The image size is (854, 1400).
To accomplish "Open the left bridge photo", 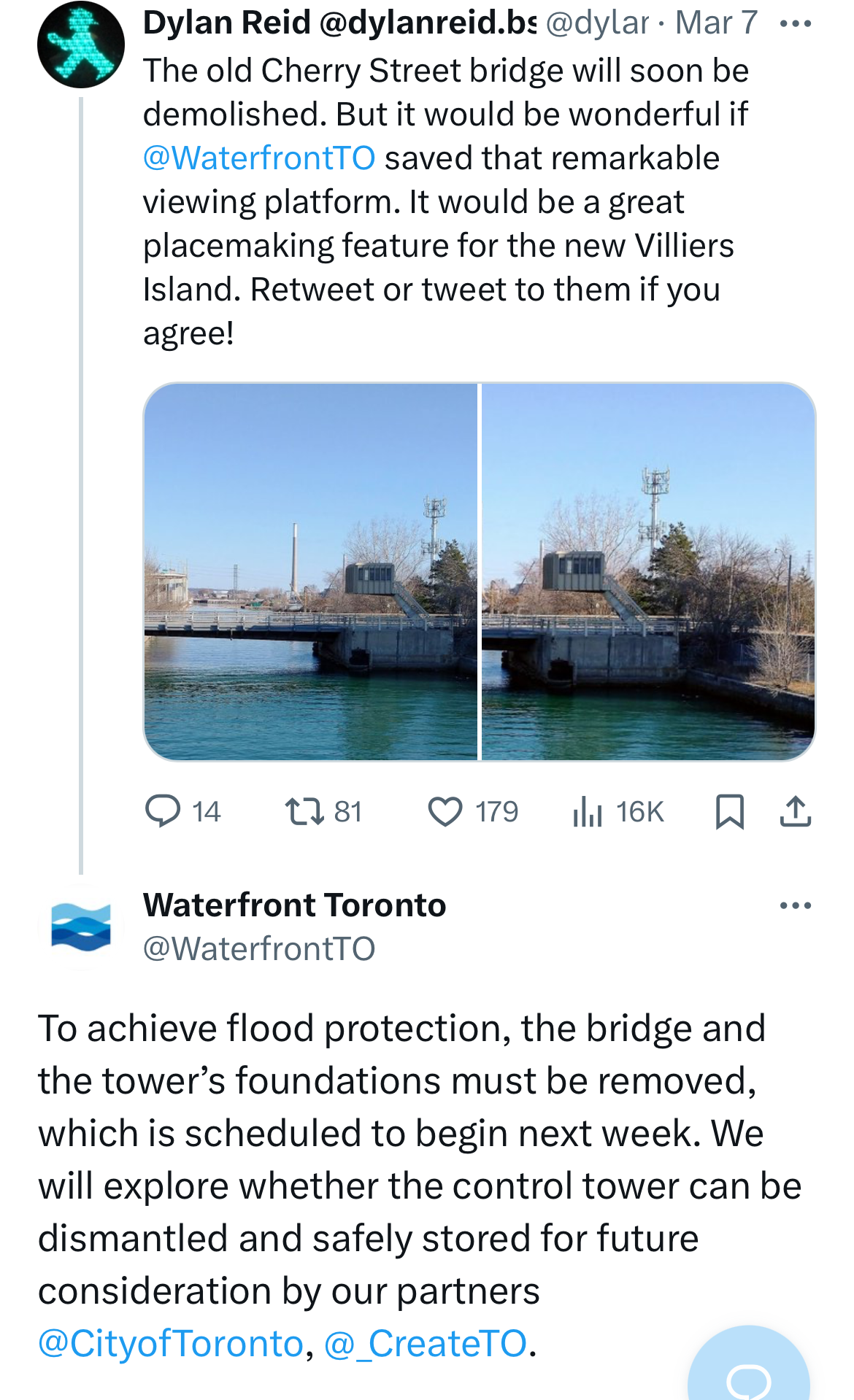I will tap(311, 571).
